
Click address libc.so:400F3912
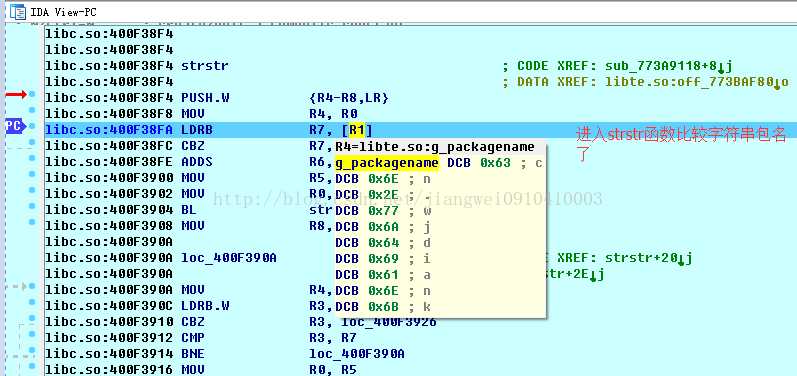(x=109, y=338)
